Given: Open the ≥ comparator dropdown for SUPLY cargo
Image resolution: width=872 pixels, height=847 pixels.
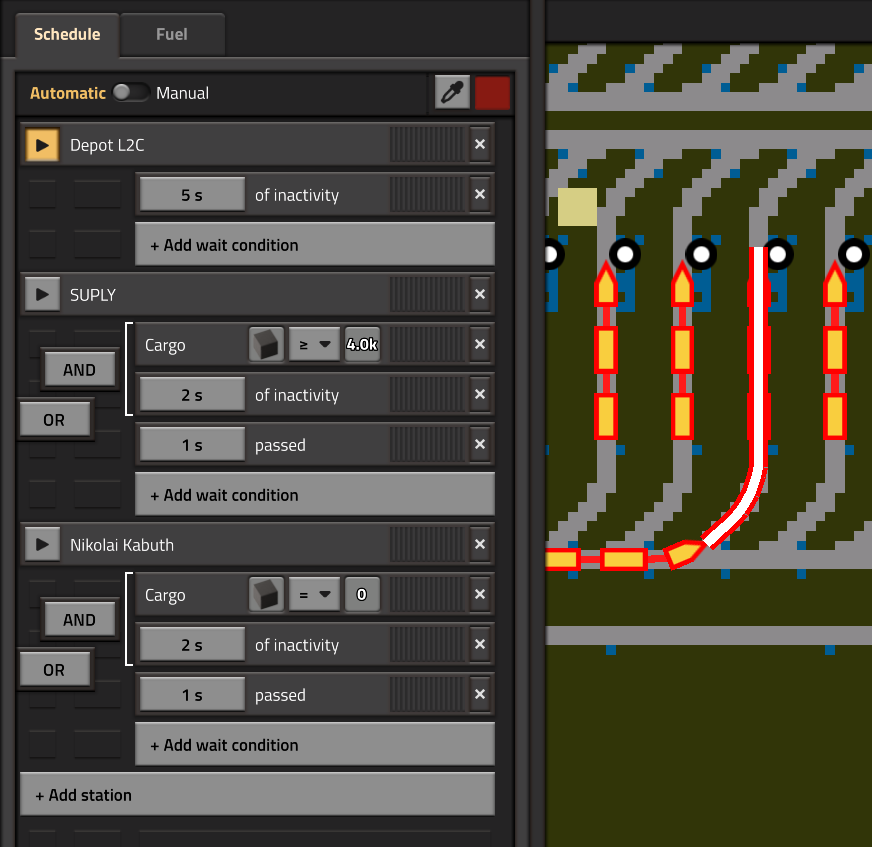Looking at the screenshot, I should tap(314, 345).
